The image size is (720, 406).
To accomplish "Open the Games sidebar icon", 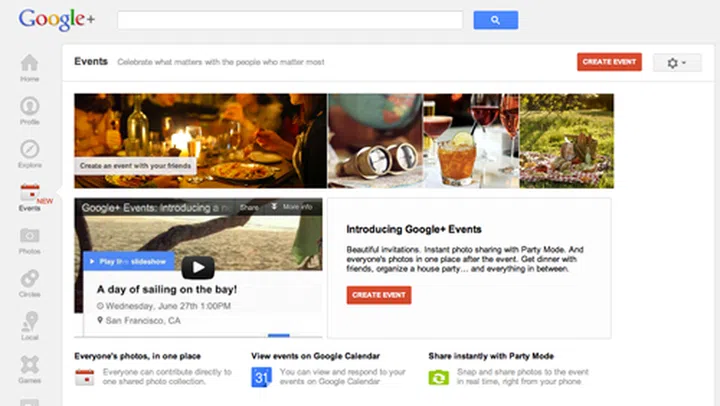I will 30,367.
